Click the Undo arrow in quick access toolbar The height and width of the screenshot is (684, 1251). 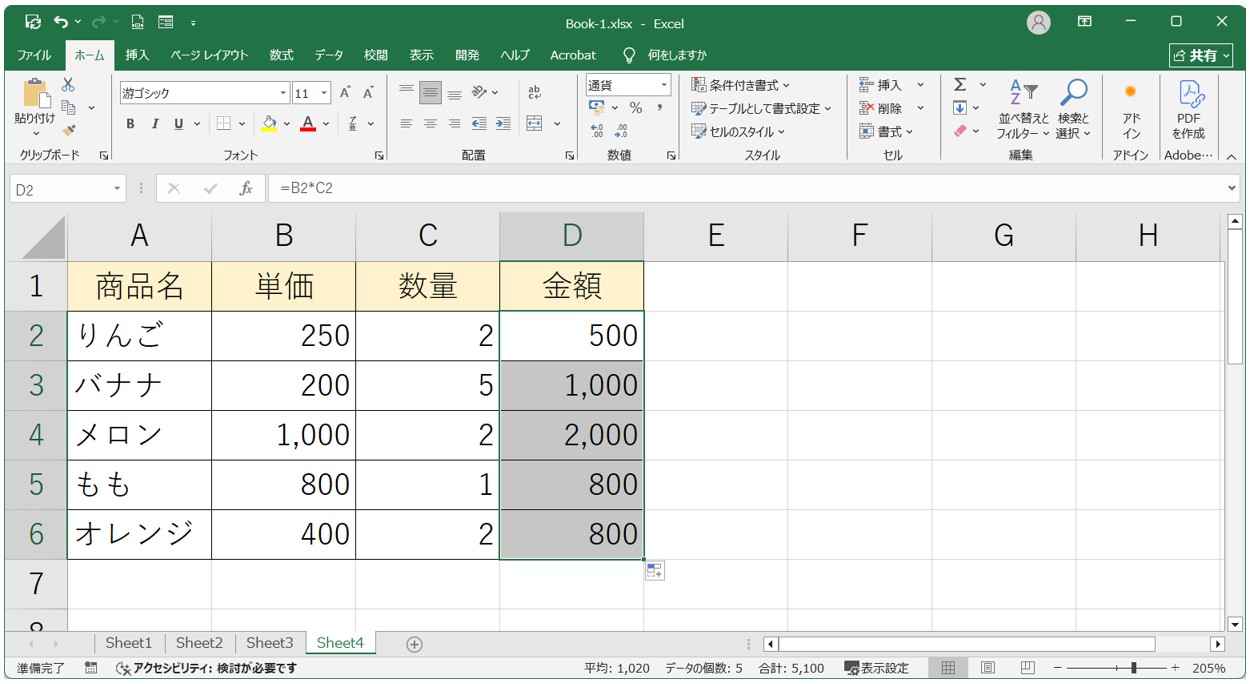click(62, 22)
